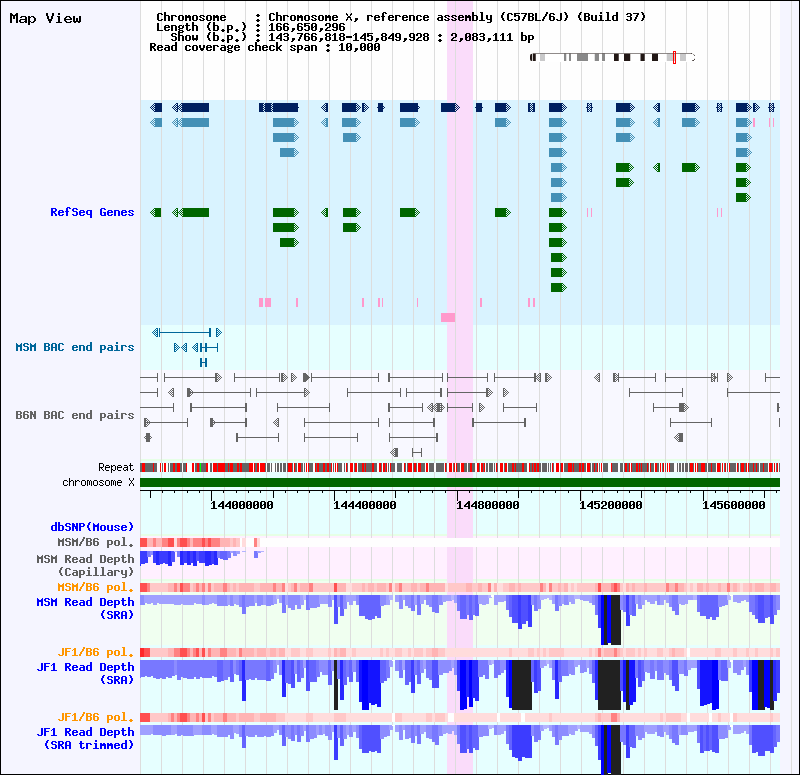Click the orange MSM/B6 pol. label

[95, 587]
